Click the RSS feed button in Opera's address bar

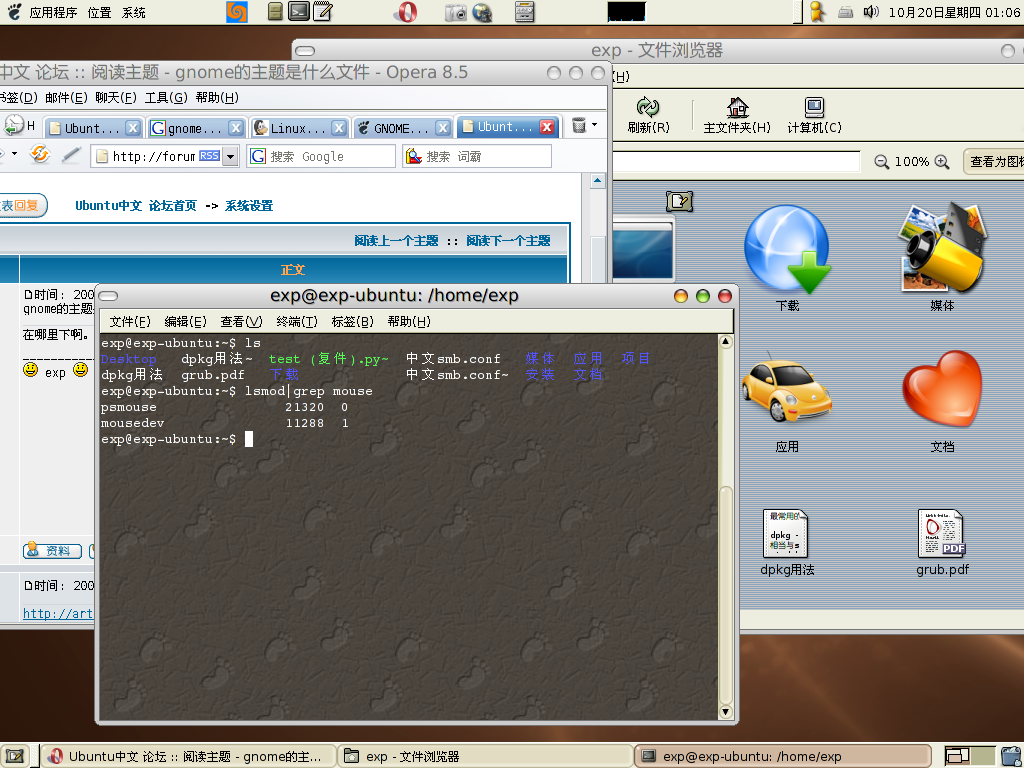(209, 155)
